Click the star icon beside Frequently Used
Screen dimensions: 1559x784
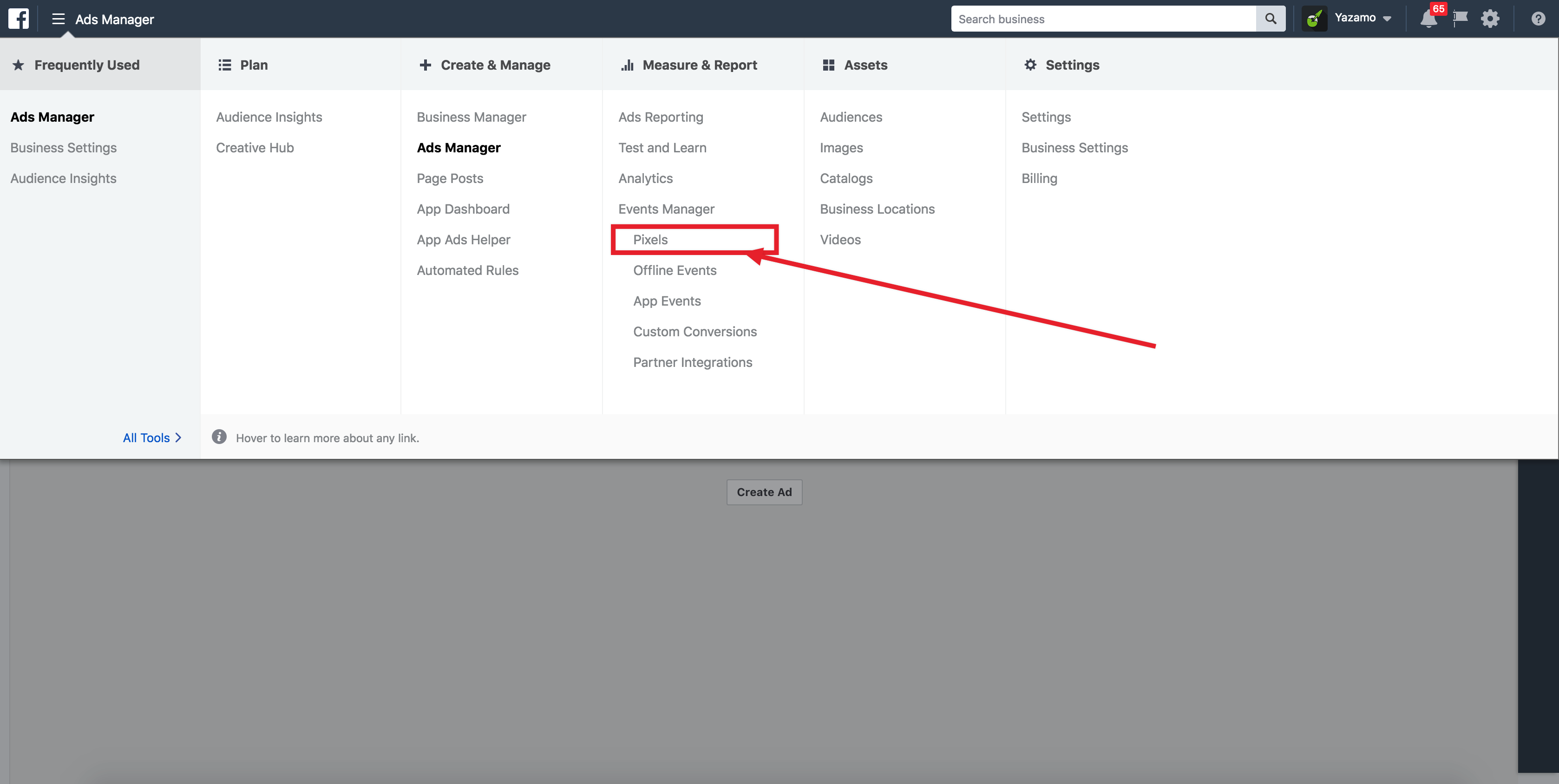[19, 65]
